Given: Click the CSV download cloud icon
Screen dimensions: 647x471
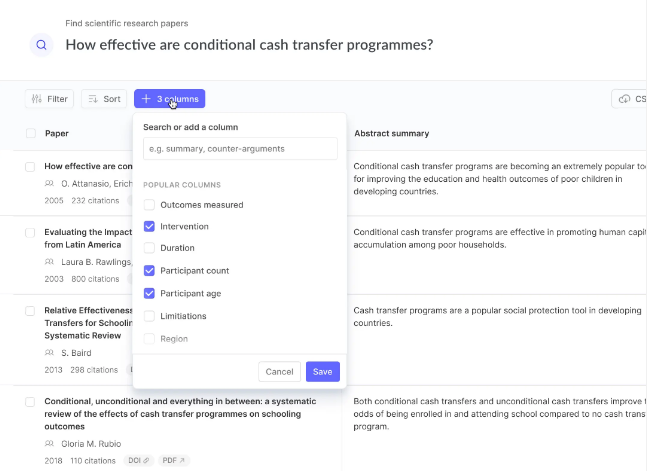Looking at the screenshot, I should 625,99.
